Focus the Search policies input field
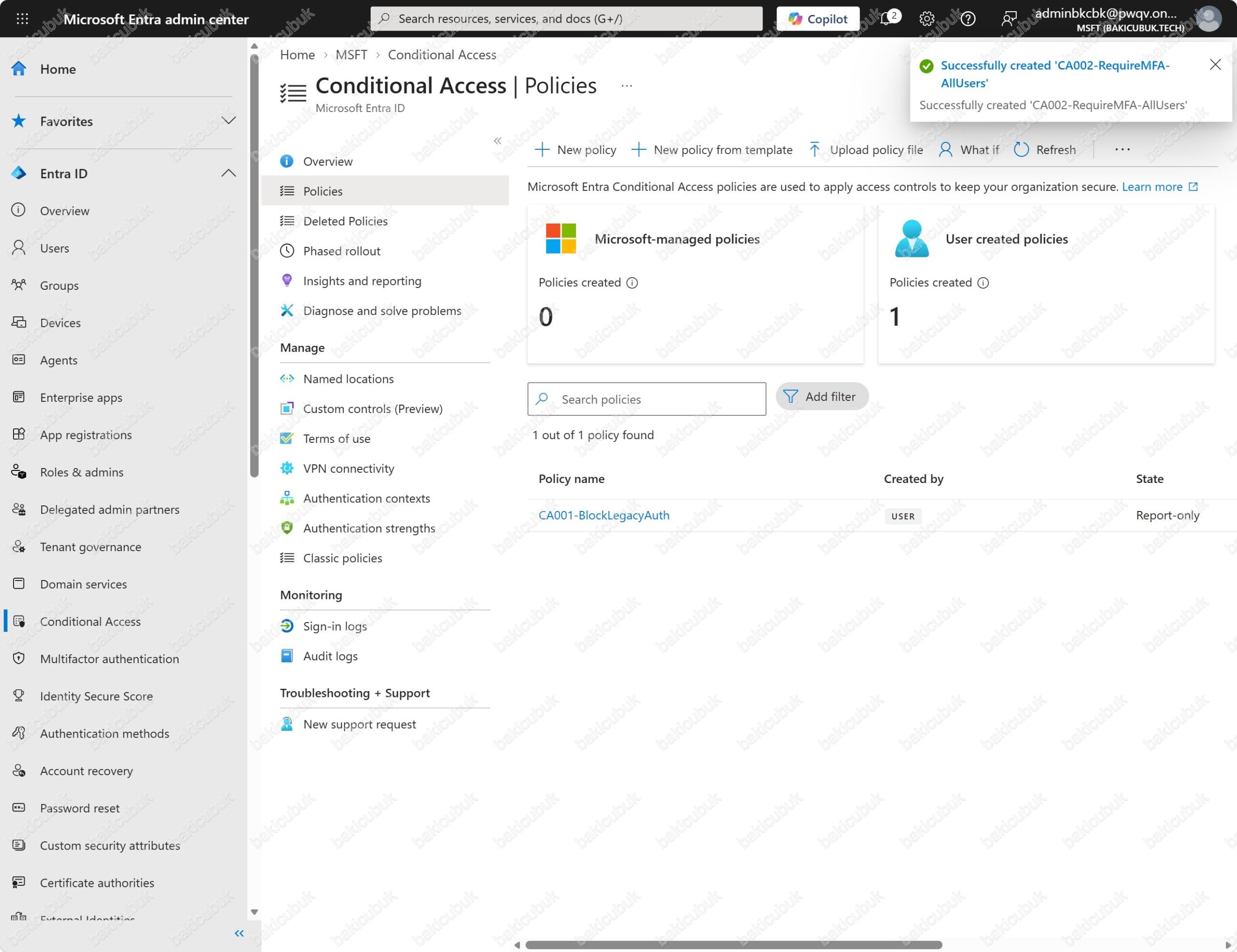Image resolution: width=1237 pixels, height=952 pixels. 646,399
